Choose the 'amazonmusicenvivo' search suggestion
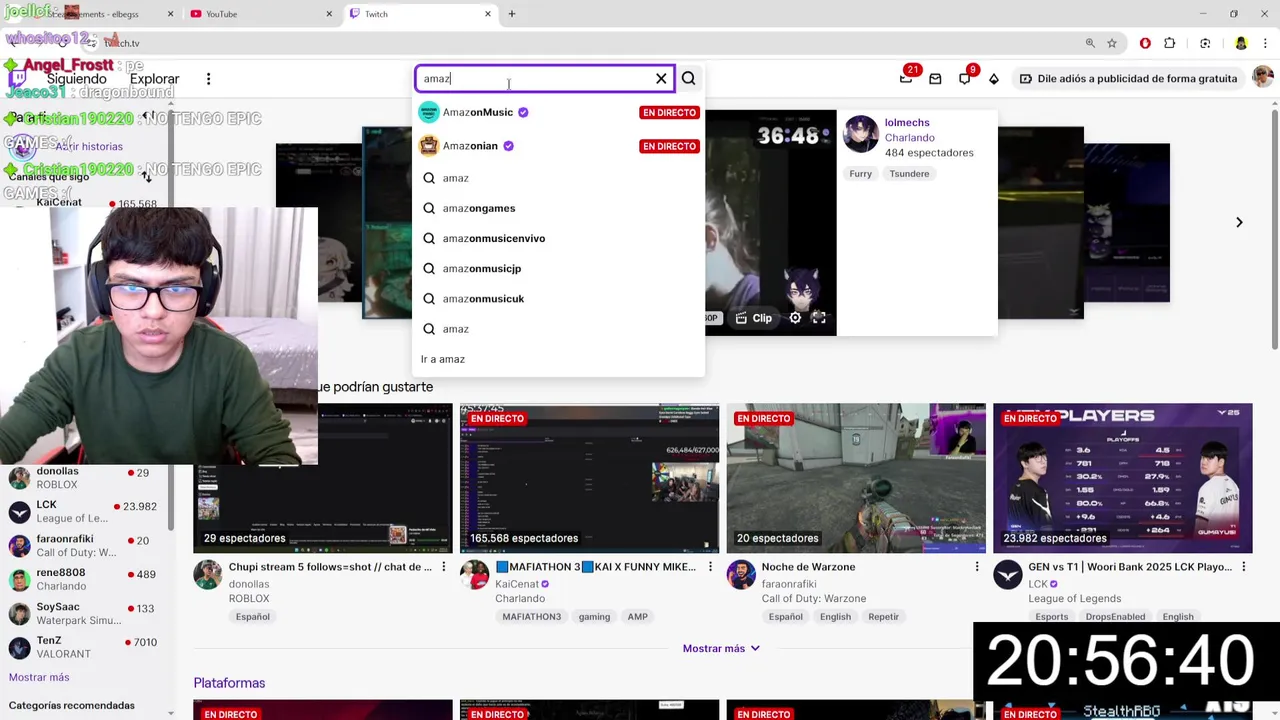The image size is (1280, 720). (x=558, y=238)
